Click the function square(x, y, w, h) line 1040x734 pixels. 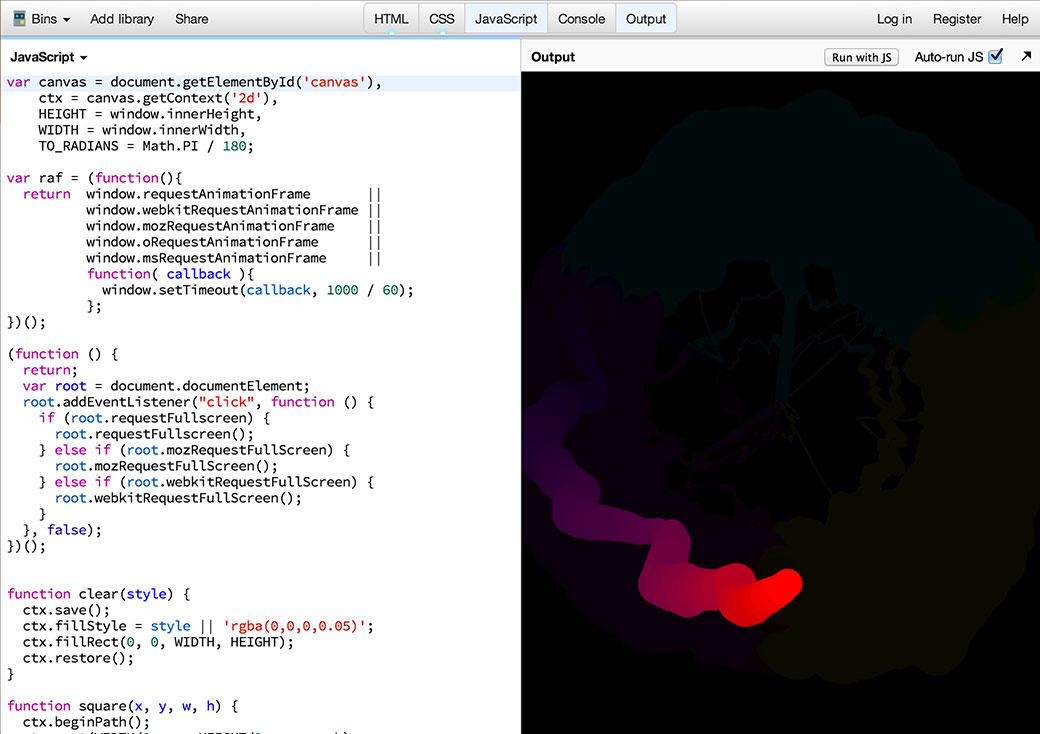[122, 706]
